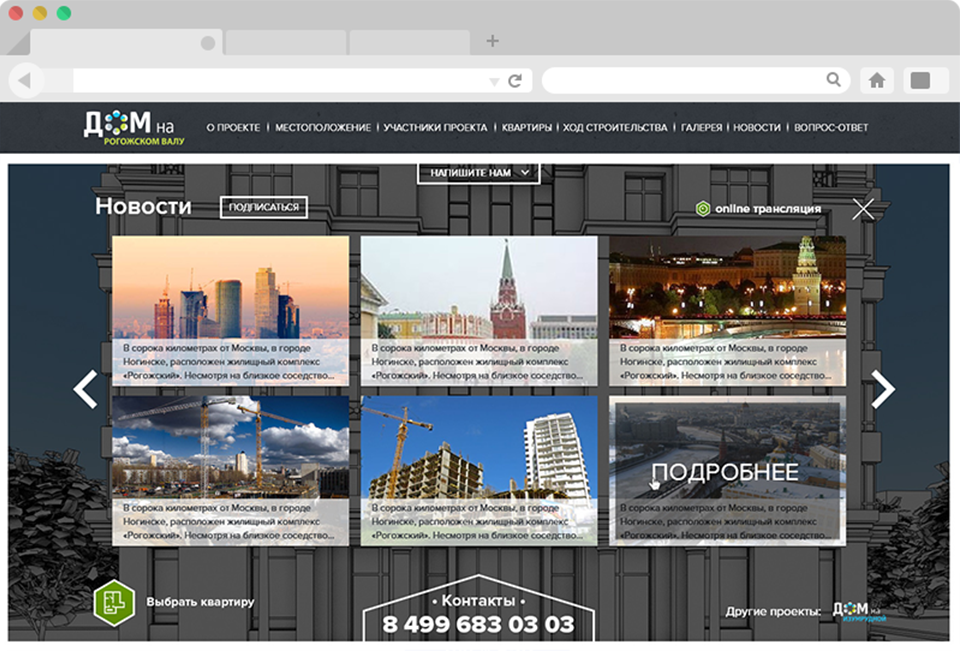Go to next news slide arrow
Image resolution: width=960 pixels, height=651 pixels.
tap(882, 389)
